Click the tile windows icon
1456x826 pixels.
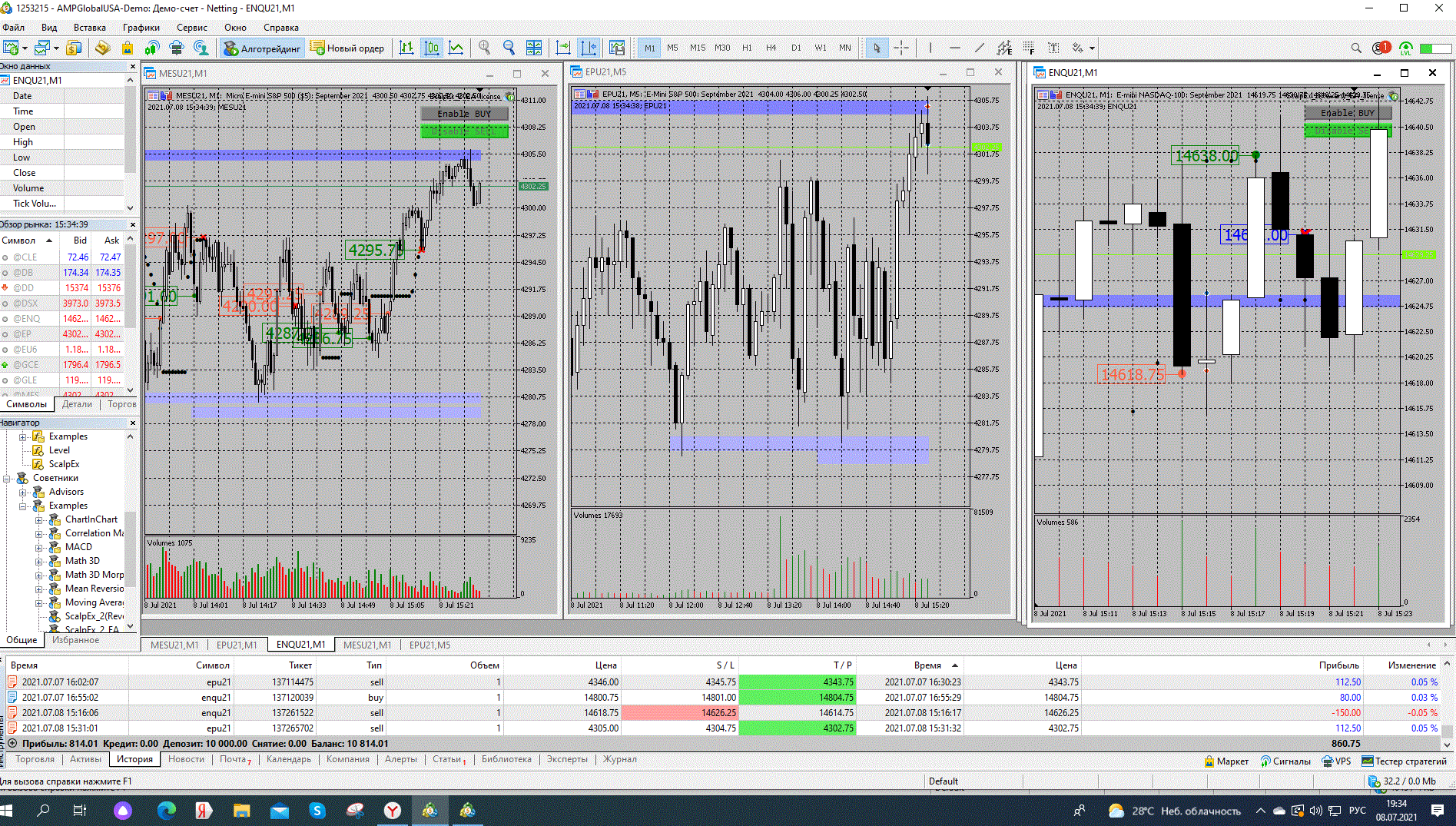coord(534,48)
